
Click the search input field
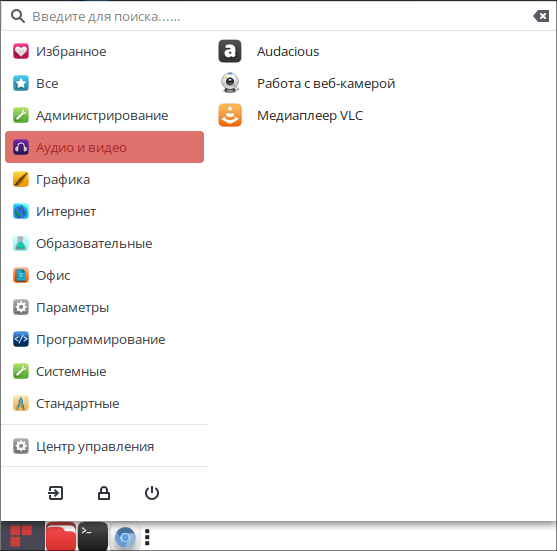point(277,16)
